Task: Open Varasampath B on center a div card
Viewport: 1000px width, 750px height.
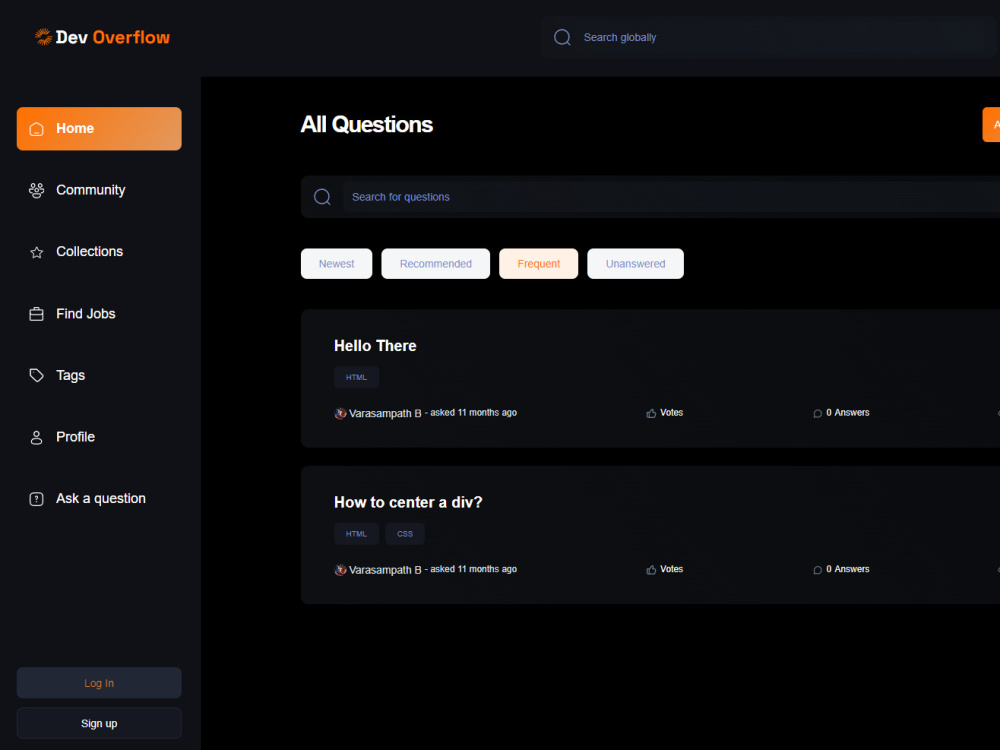Action: pos(385,570)
